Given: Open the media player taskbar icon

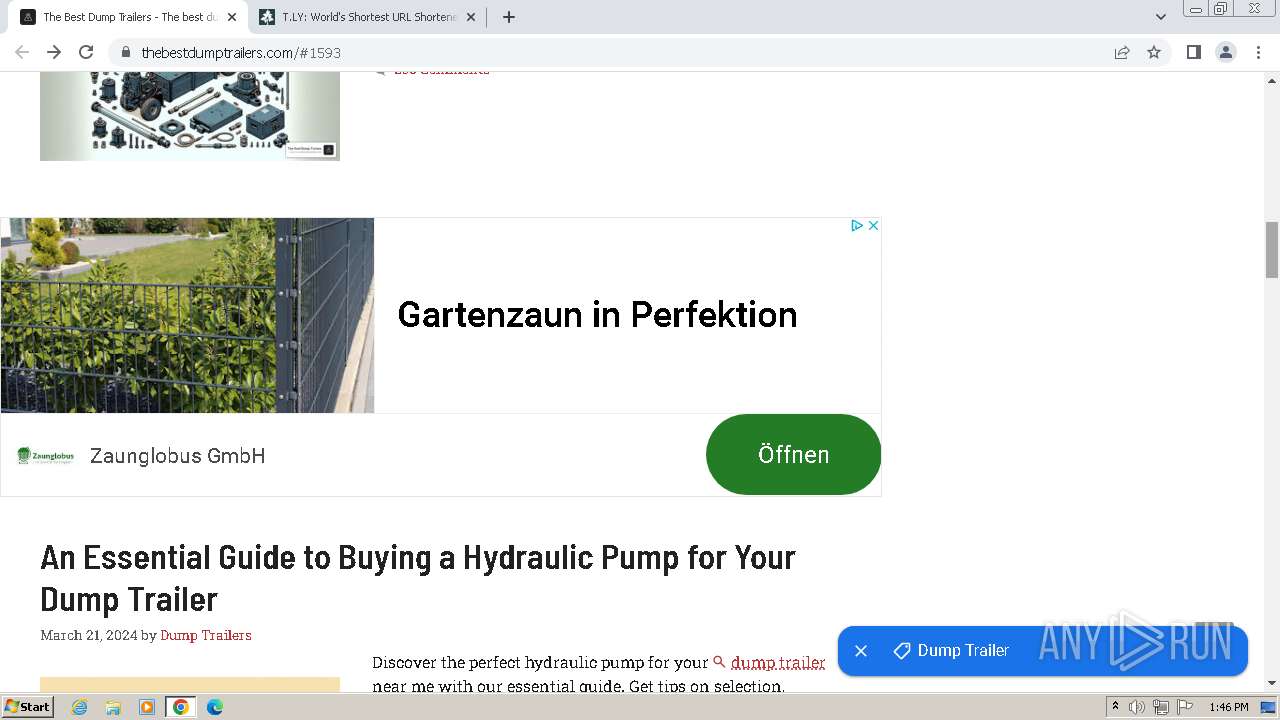Looking at the screenshot, I should pyautogui.click(x=147, y=707).
